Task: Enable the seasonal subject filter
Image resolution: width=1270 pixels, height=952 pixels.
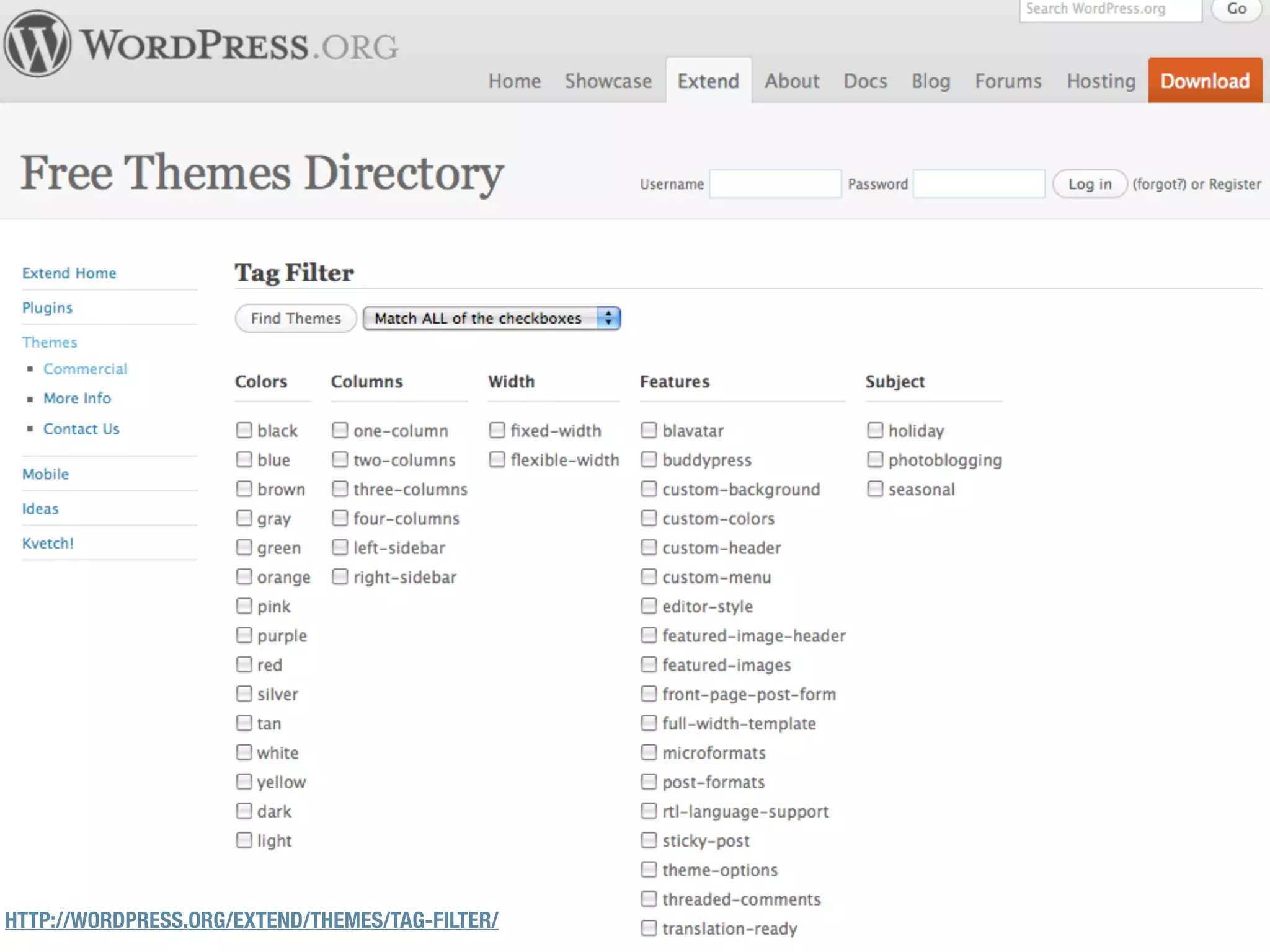Action: coord(875,488)
